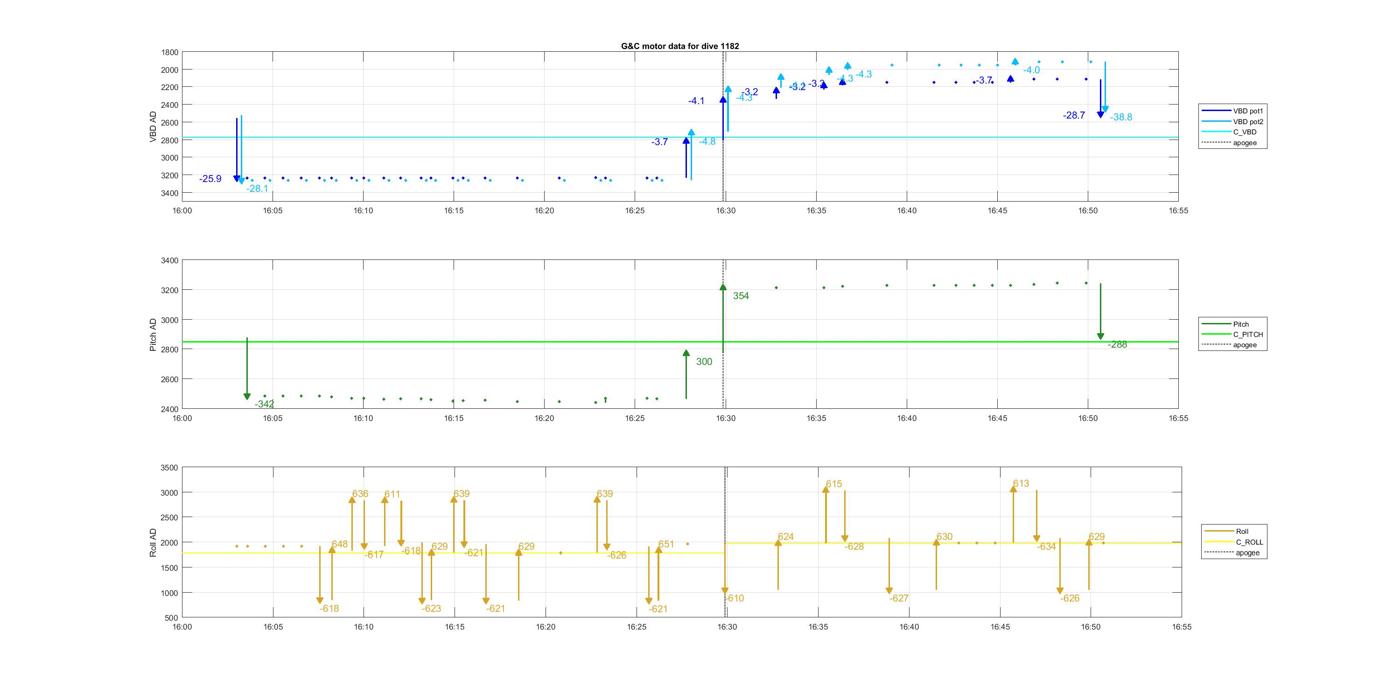Click the "Pitch AD" y-axis label
This screenshot has width=1400, height=693.
click(x=153, y=335)
